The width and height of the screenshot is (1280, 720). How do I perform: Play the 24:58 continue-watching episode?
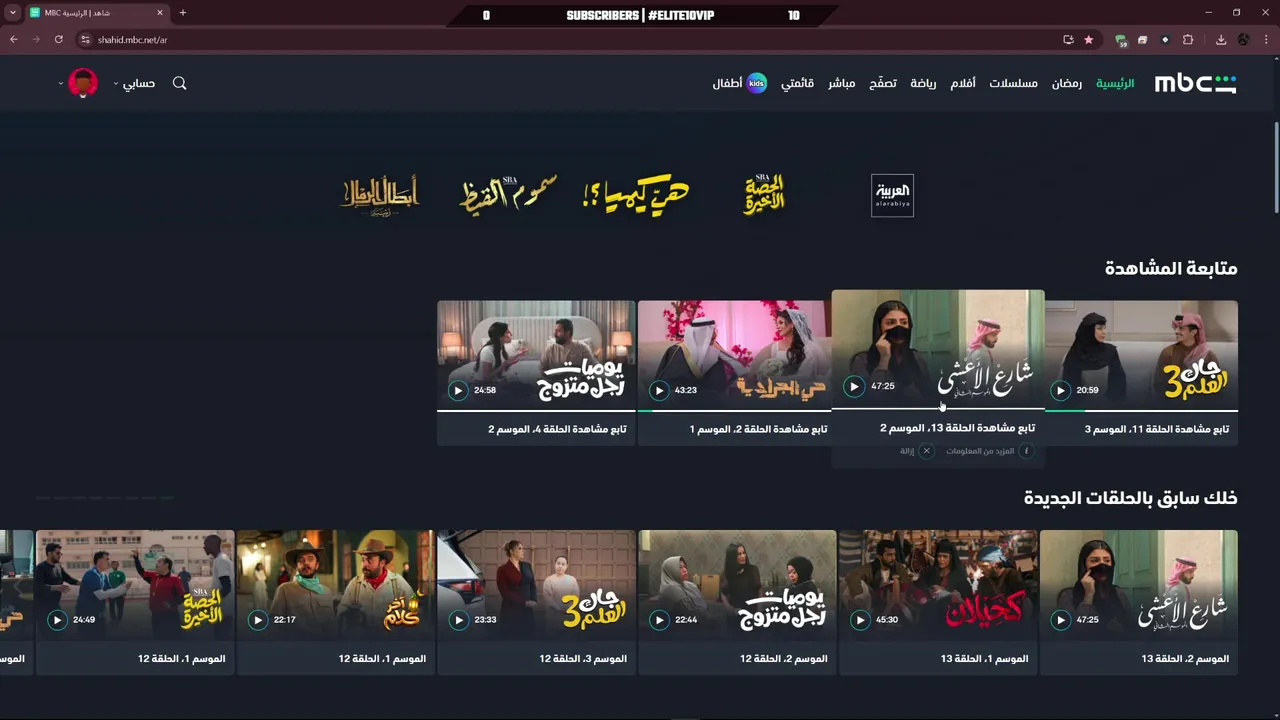tap(458, 390)
